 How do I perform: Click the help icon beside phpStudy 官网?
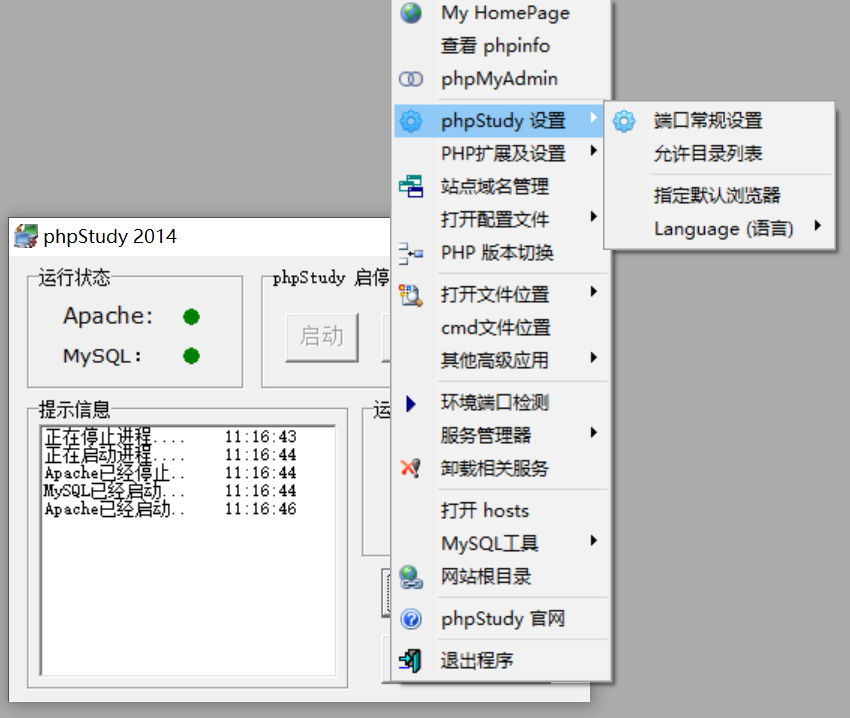pos(411,619)
